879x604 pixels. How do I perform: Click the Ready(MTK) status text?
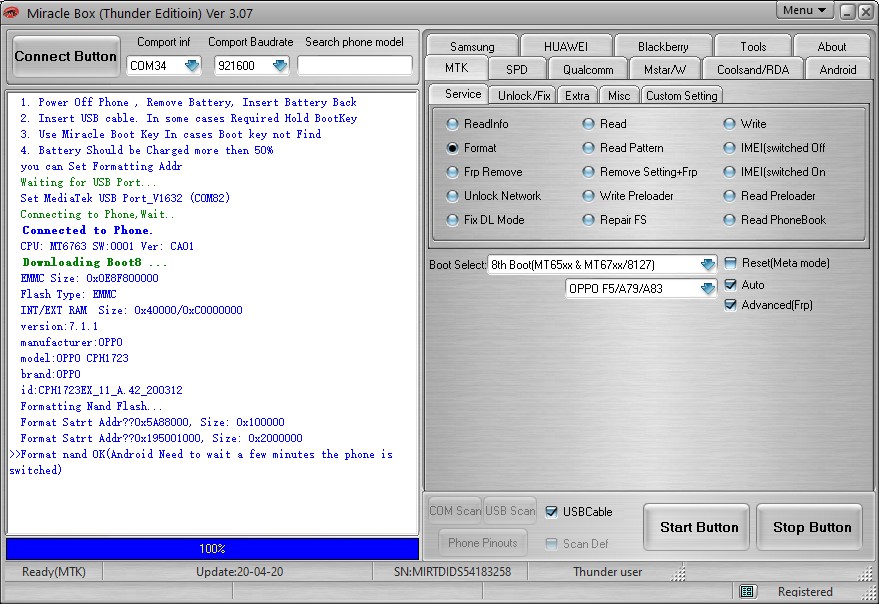[x=54, y=571]
